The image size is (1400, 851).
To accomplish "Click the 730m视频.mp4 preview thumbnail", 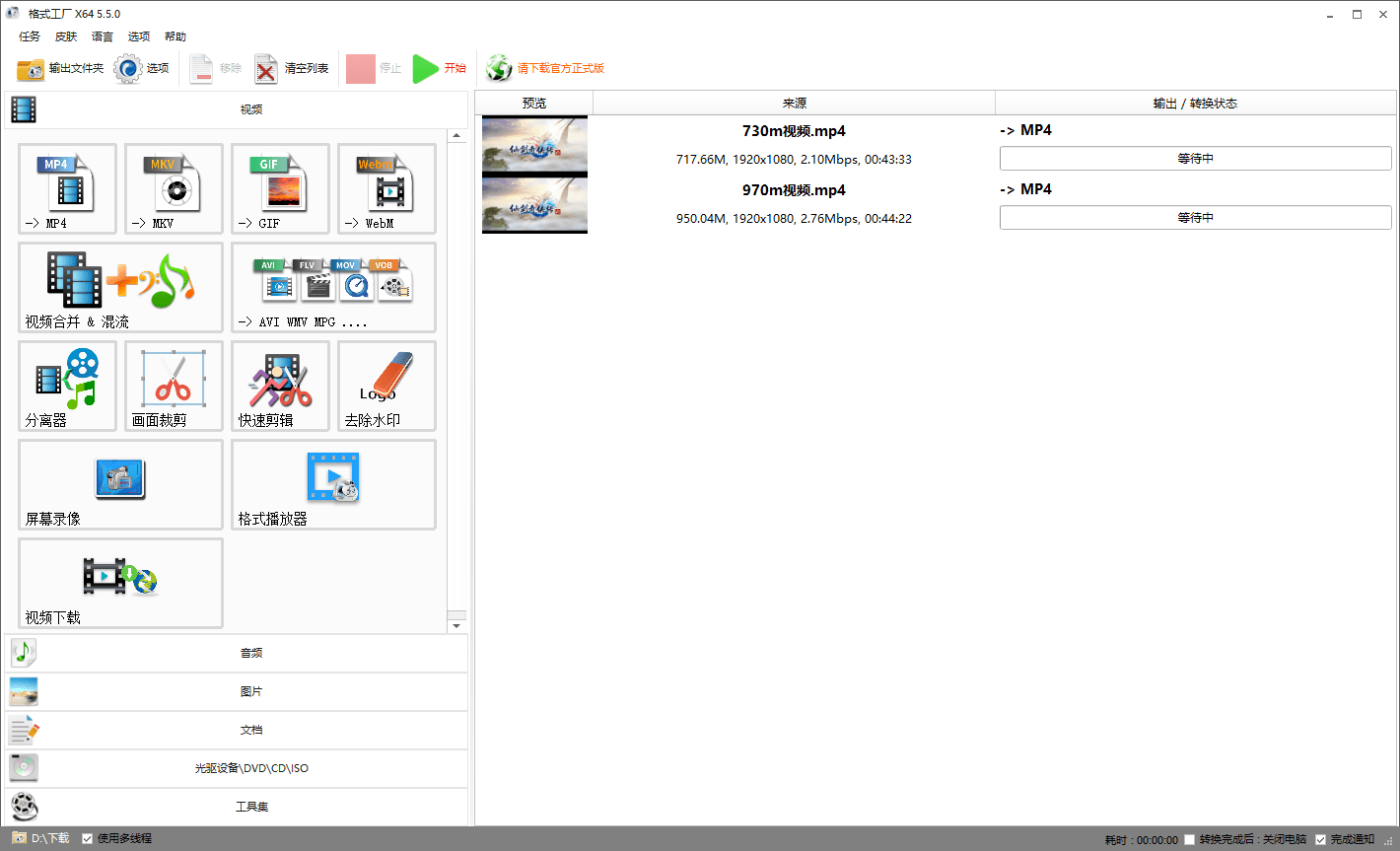I will click(x=534, y=145).
